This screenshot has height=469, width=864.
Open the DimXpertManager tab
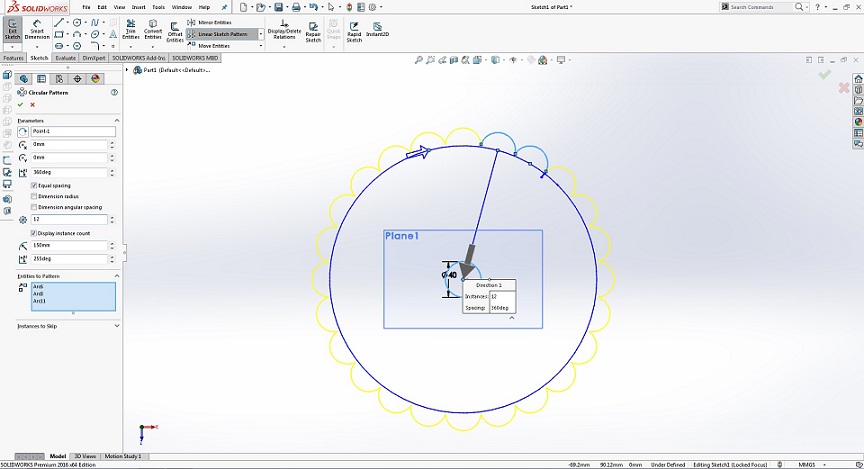click(77, 79)
